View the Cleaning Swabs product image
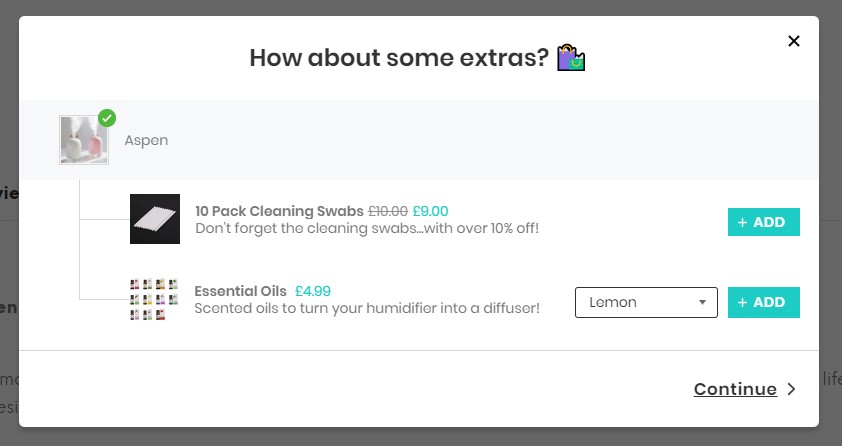Image resolution: width=842 pixels, height=446 pixels. 155,219
